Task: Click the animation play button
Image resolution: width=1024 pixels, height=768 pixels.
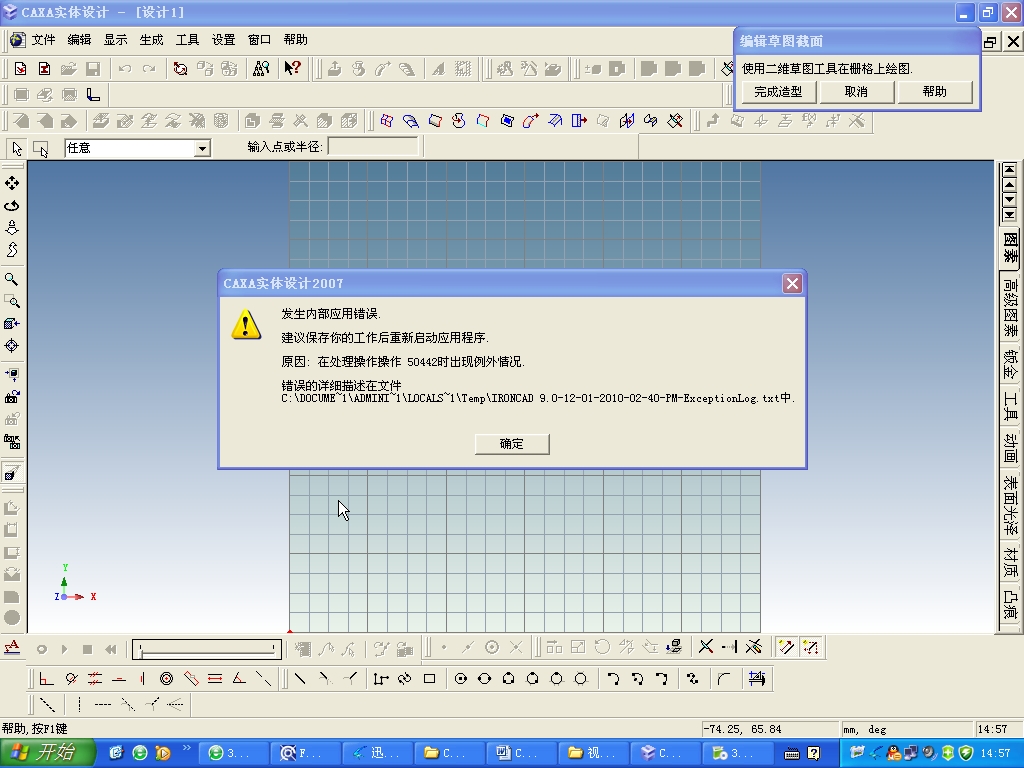Action: (x=64, y=649)
